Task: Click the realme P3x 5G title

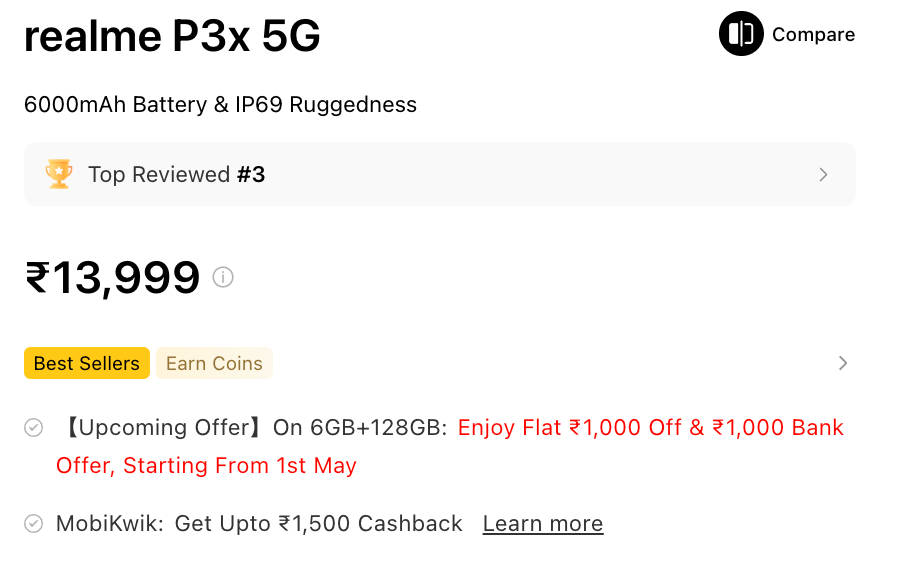Action: click(x=172, y=37)
